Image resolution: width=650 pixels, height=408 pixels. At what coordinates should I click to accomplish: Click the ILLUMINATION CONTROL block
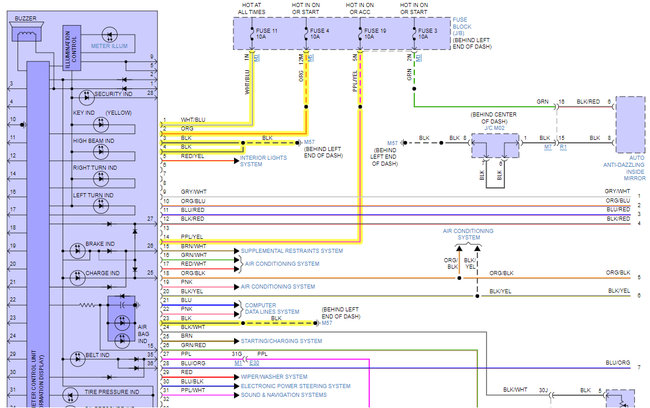pyautogui.click(x=71, y=48)
